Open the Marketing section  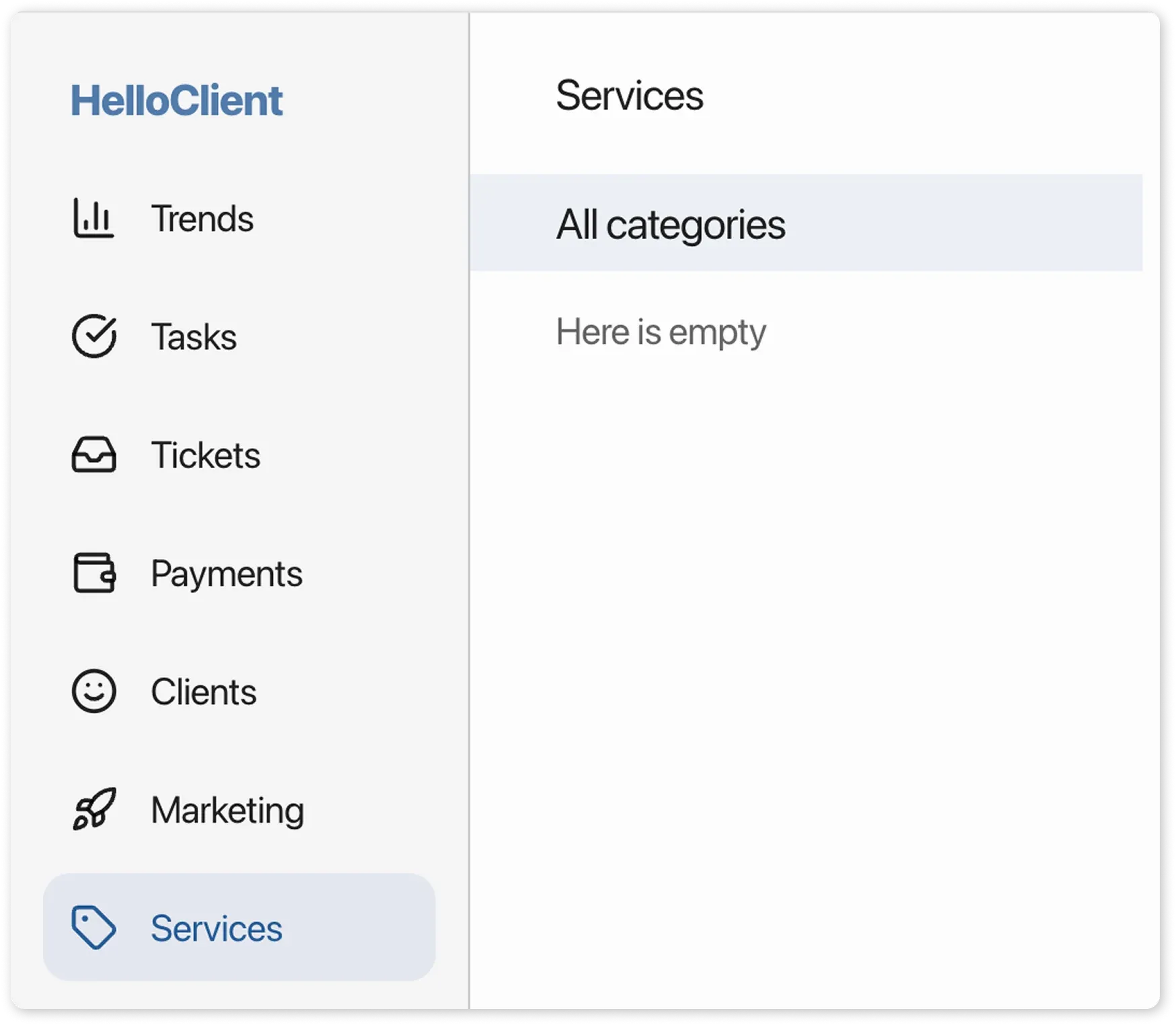click(x=226, y=809)
